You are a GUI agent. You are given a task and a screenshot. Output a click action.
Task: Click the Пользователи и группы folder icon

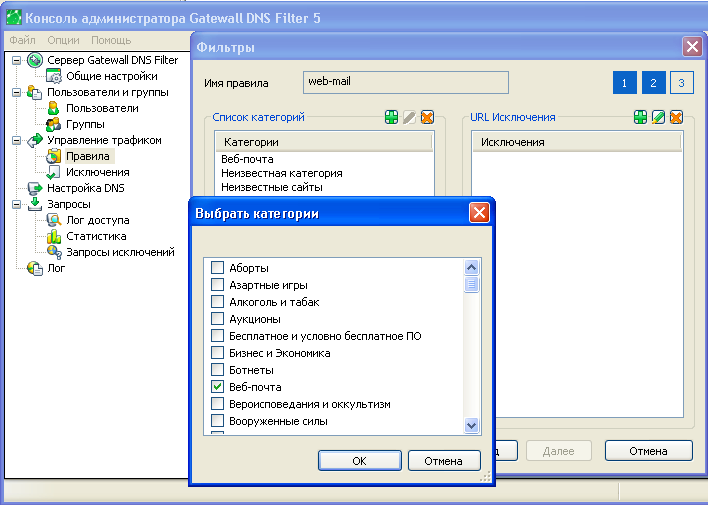(x=35, y=92)
